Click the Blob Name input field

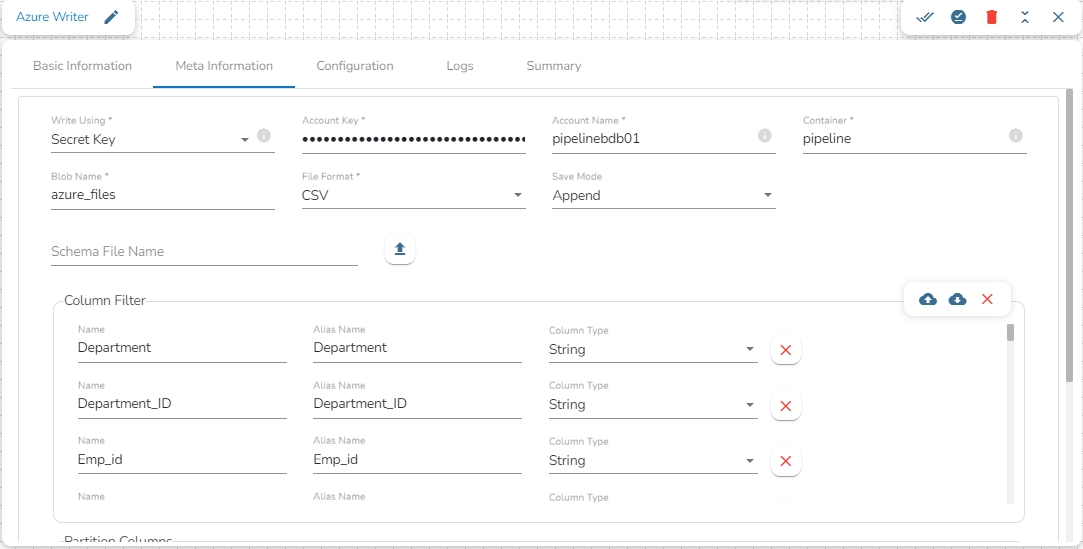coord(162,195)
